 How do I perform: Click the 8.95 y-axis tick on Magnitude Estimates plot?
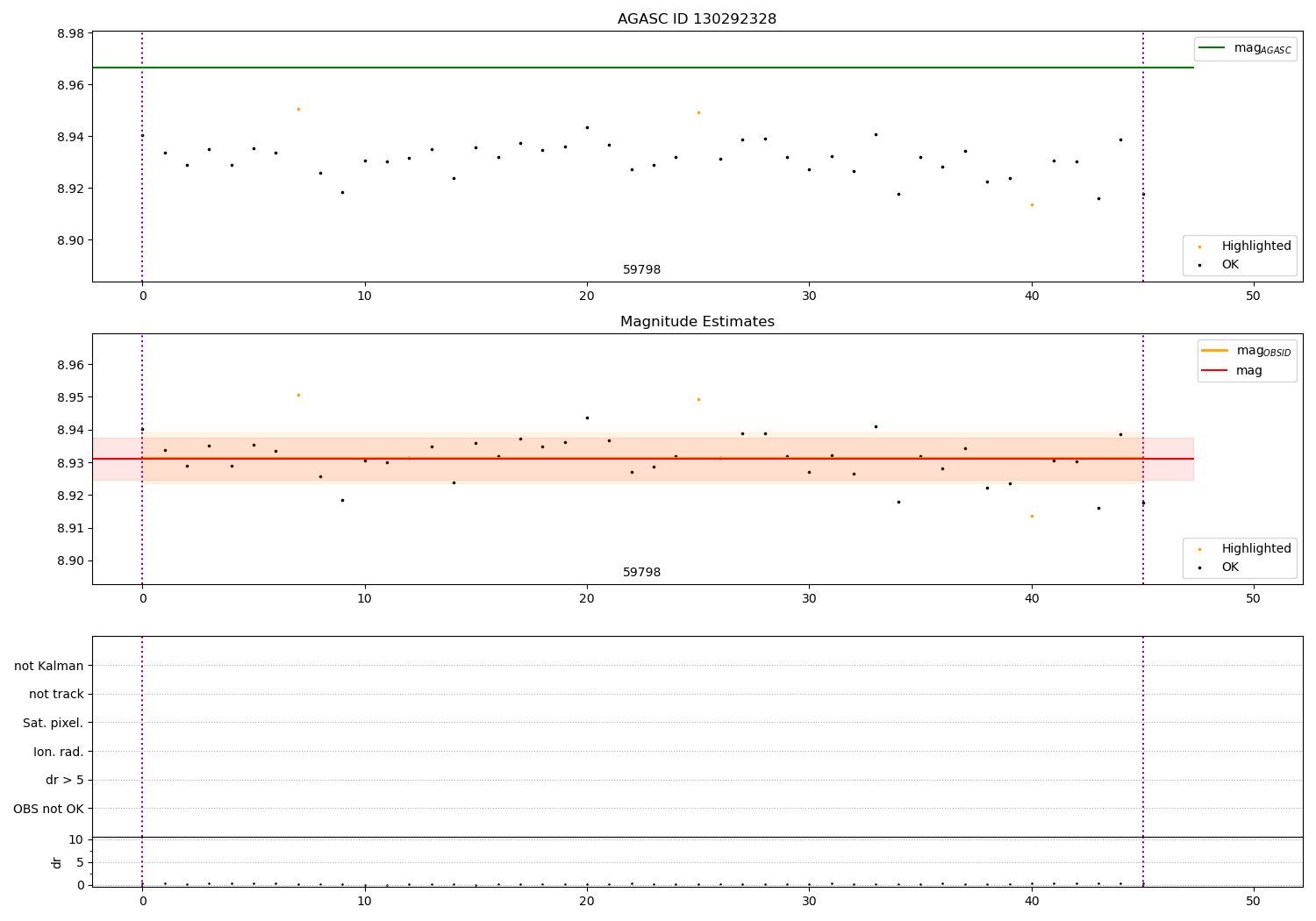coord(70,397)
